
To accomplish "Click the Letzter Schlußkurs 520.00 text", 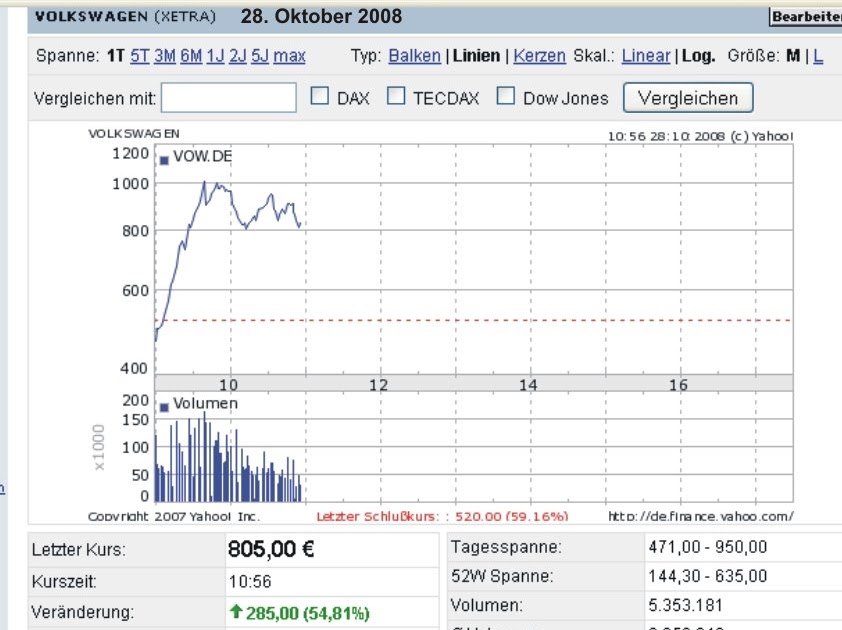I will (x=442, y=516).
